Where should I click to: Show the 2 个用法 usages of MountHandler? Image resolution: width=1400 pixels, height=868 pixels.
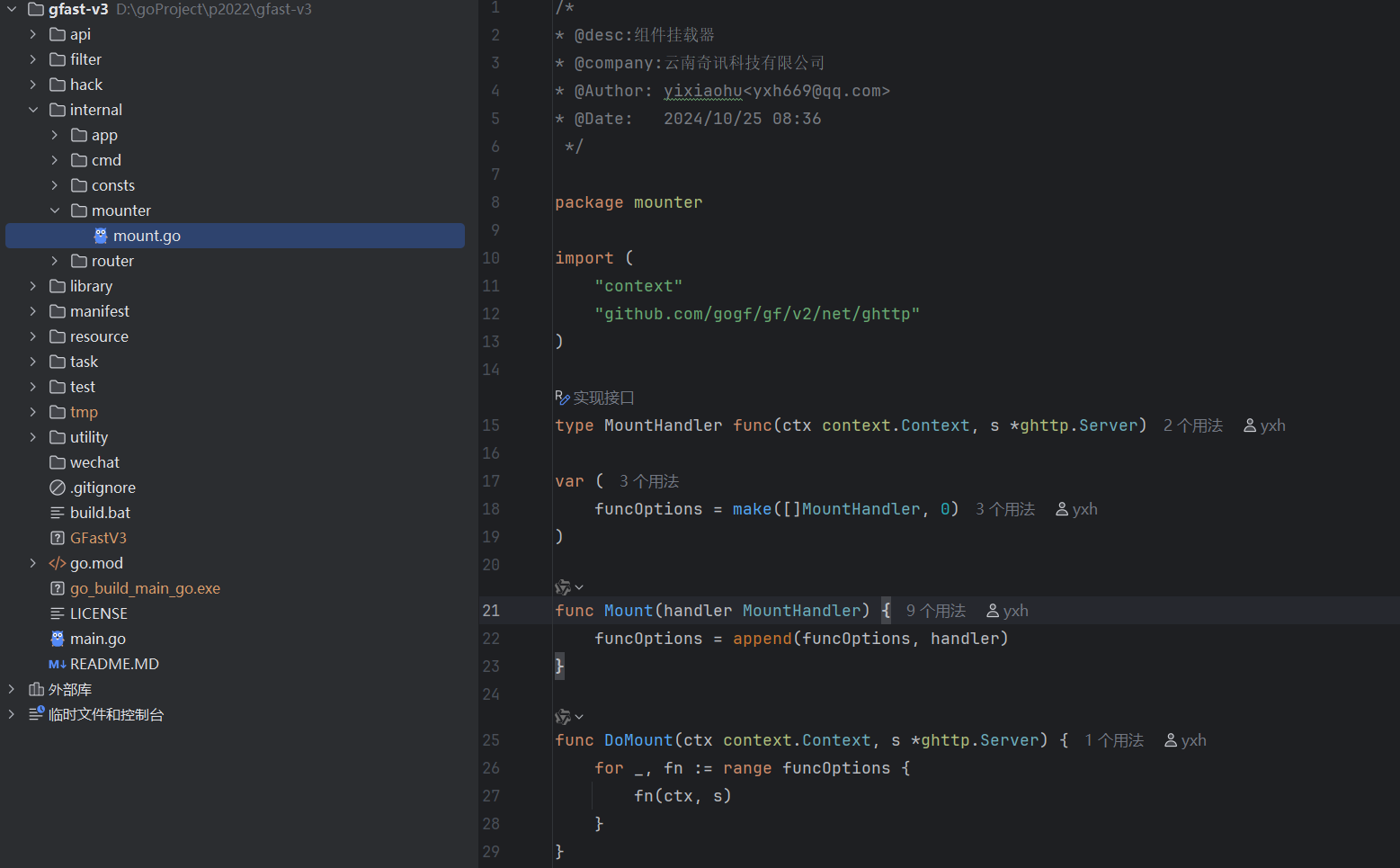tap(1193, 425)
